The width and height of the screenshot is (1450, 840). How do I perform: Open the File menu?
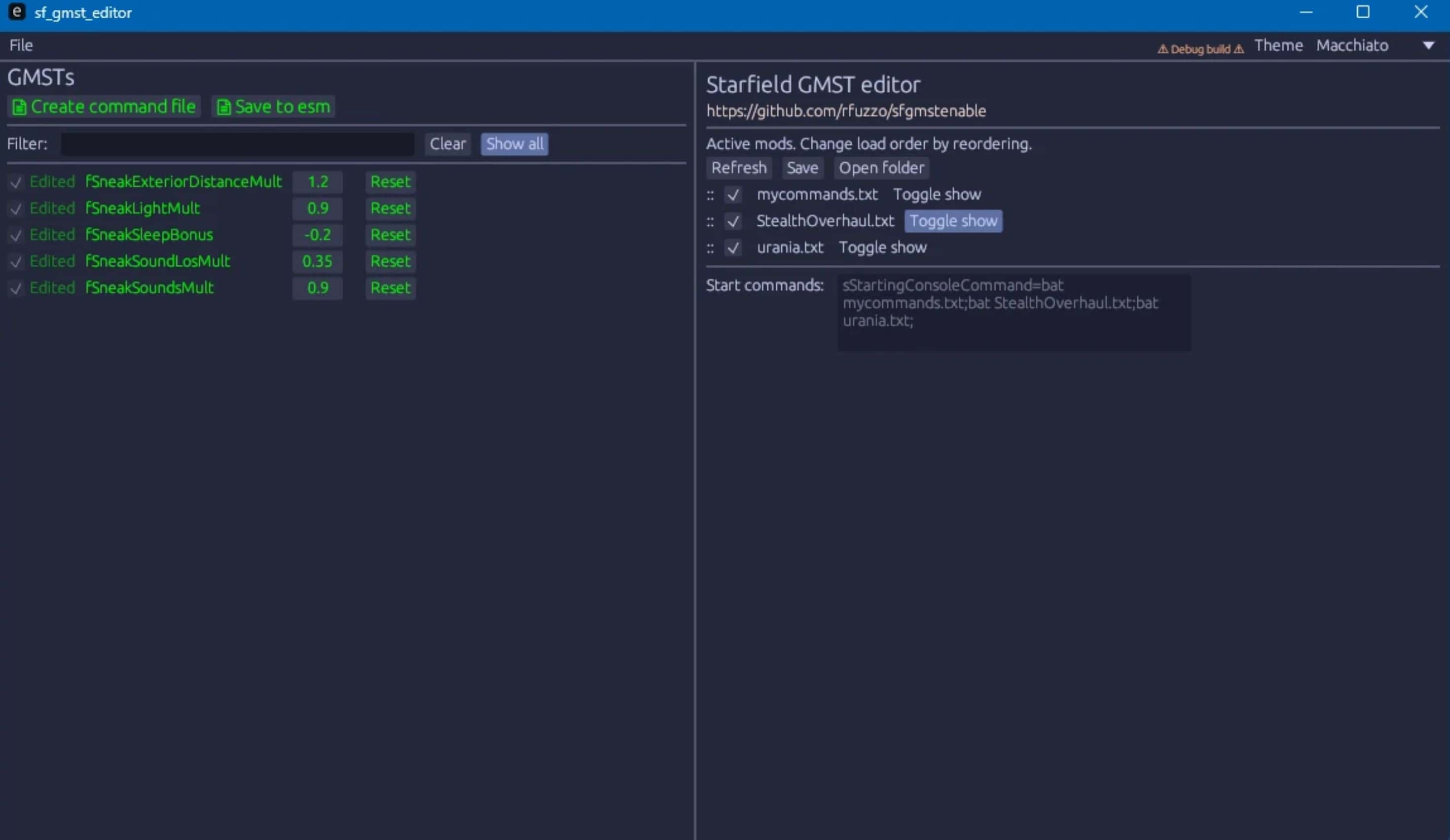(20, 45)
